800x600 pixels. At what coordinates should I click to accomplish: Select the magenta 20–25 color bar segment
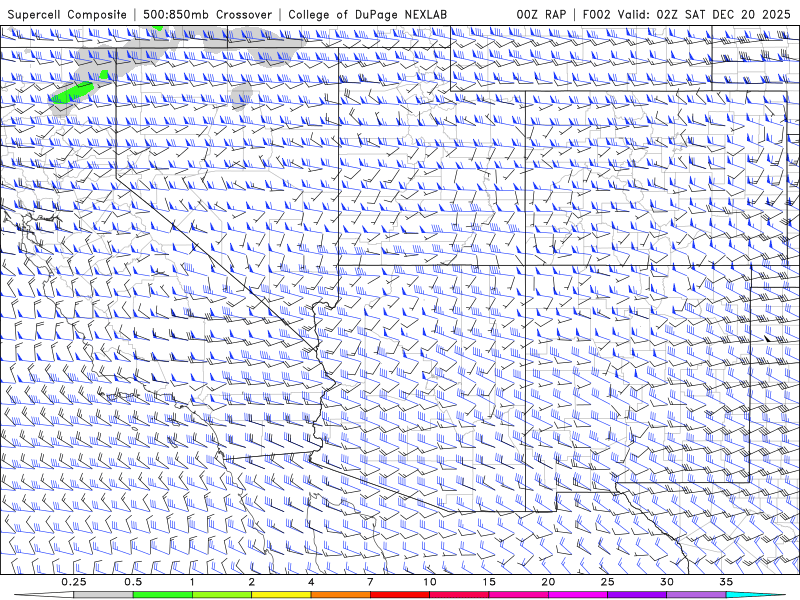(x=578, y=595)
